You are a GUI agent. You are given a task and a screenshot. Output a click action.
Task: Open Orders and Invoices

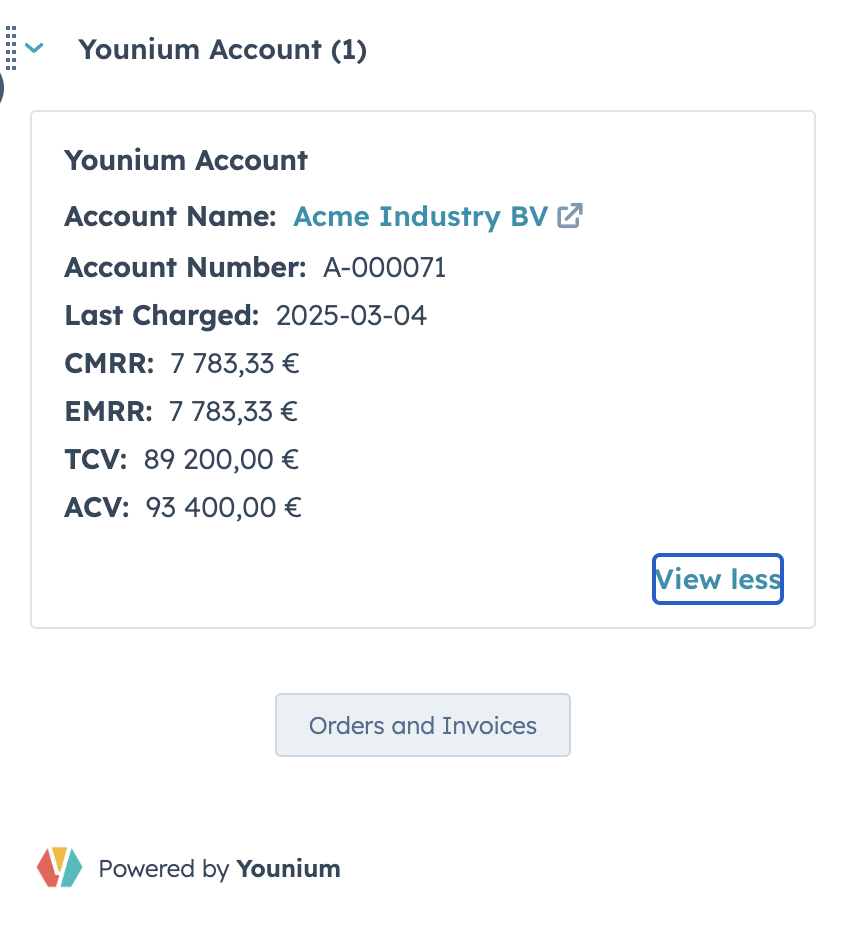(423, 725)
